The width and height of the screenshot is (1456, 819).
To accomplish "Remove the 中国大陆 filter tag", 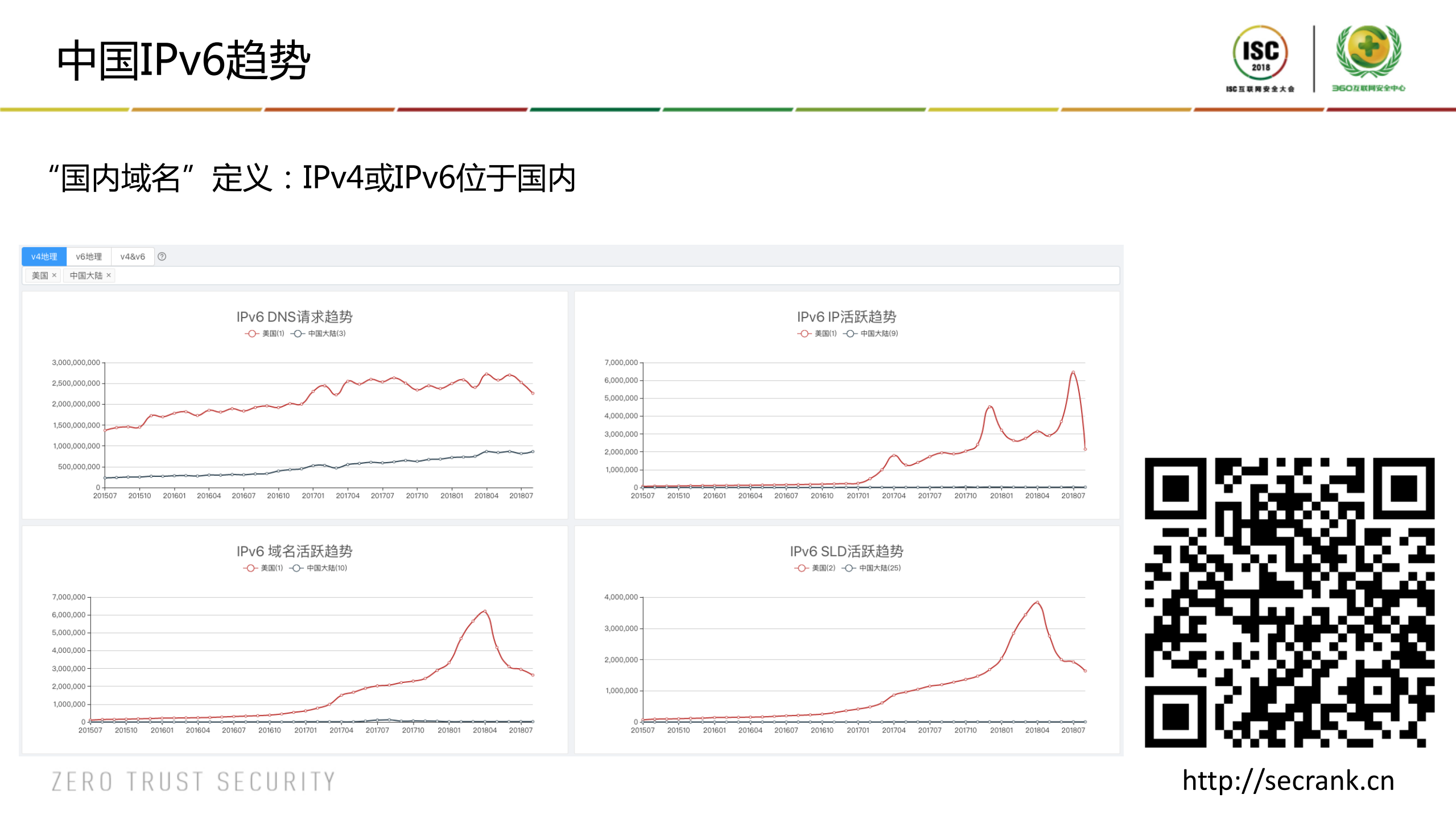I will coord(109,275).
